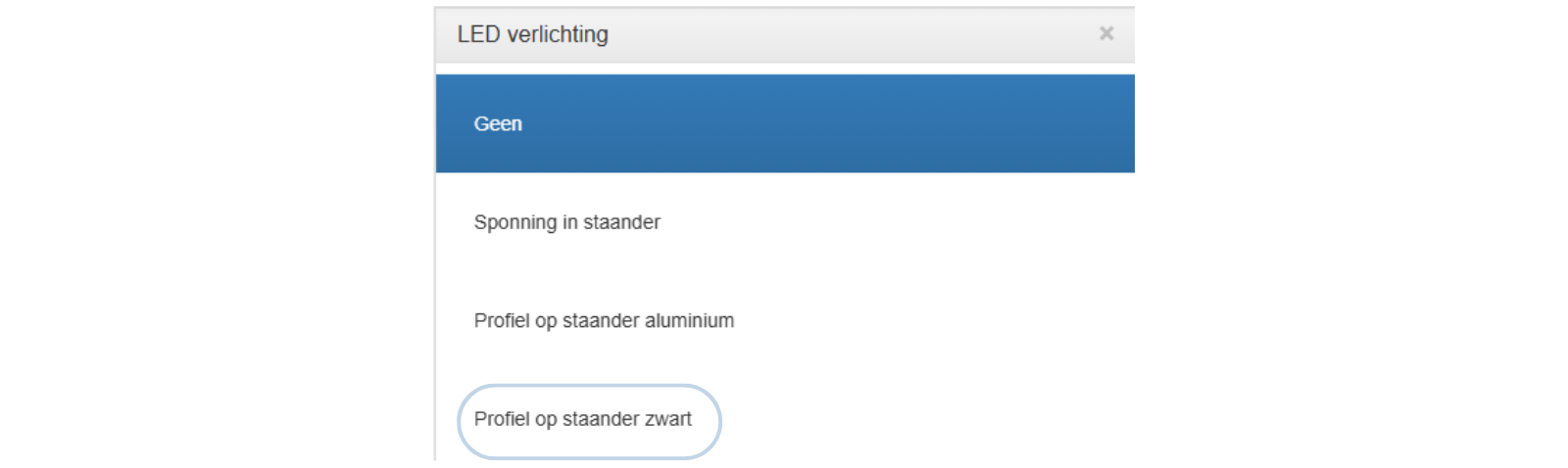Choose 'Sponning in staander' from the list
Viewport: 1568px width, 468px height.
pos(566,222)
